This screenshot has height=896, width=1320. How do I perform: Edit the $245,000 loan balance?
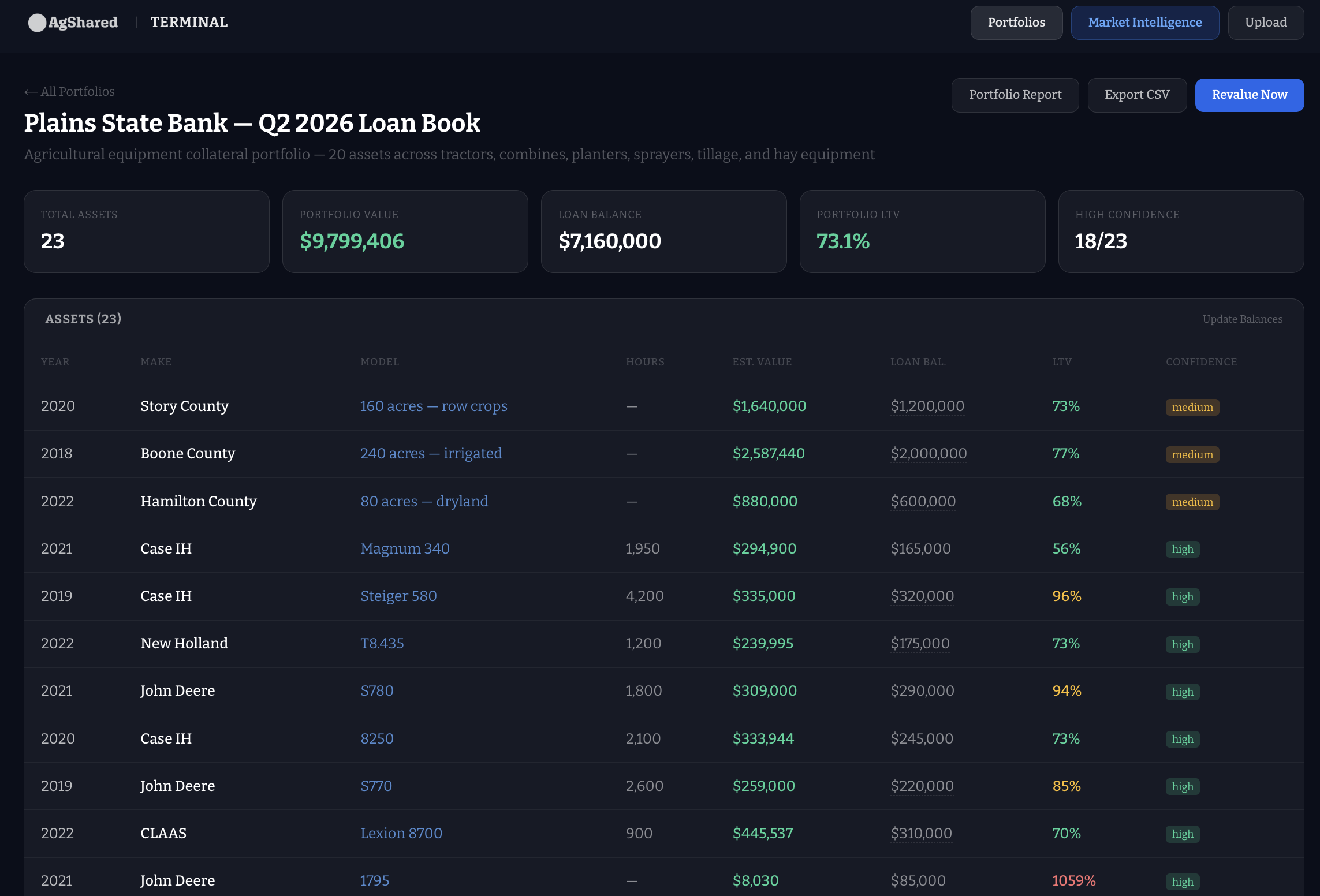(922, 738)
